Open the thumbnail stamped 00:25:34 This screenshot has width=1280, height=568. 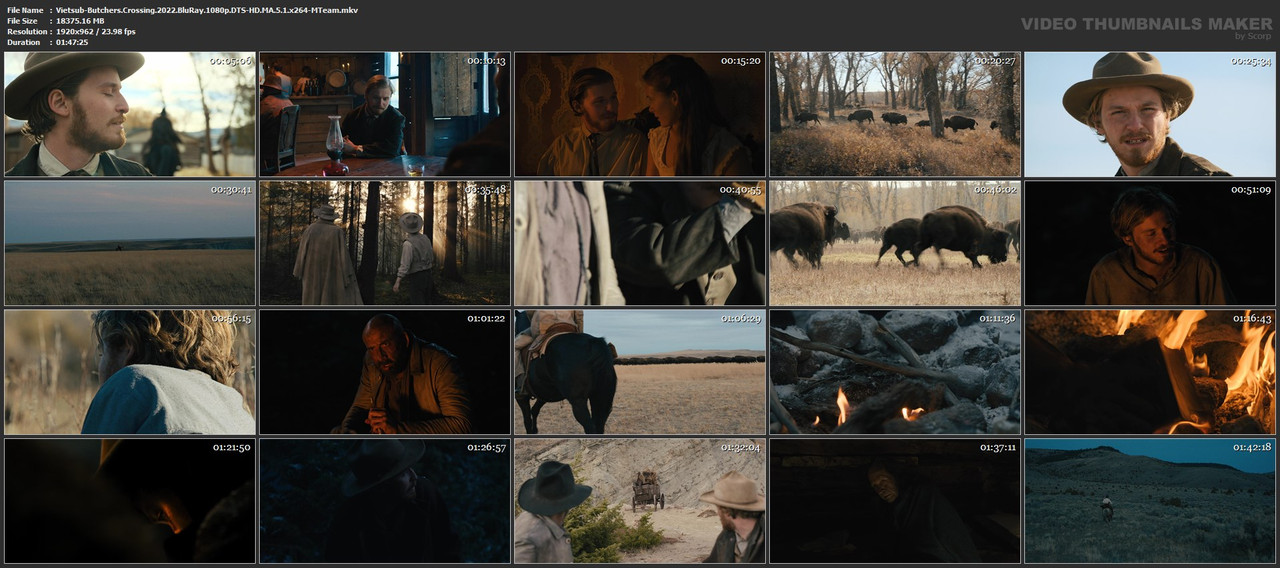point(1150,114)
